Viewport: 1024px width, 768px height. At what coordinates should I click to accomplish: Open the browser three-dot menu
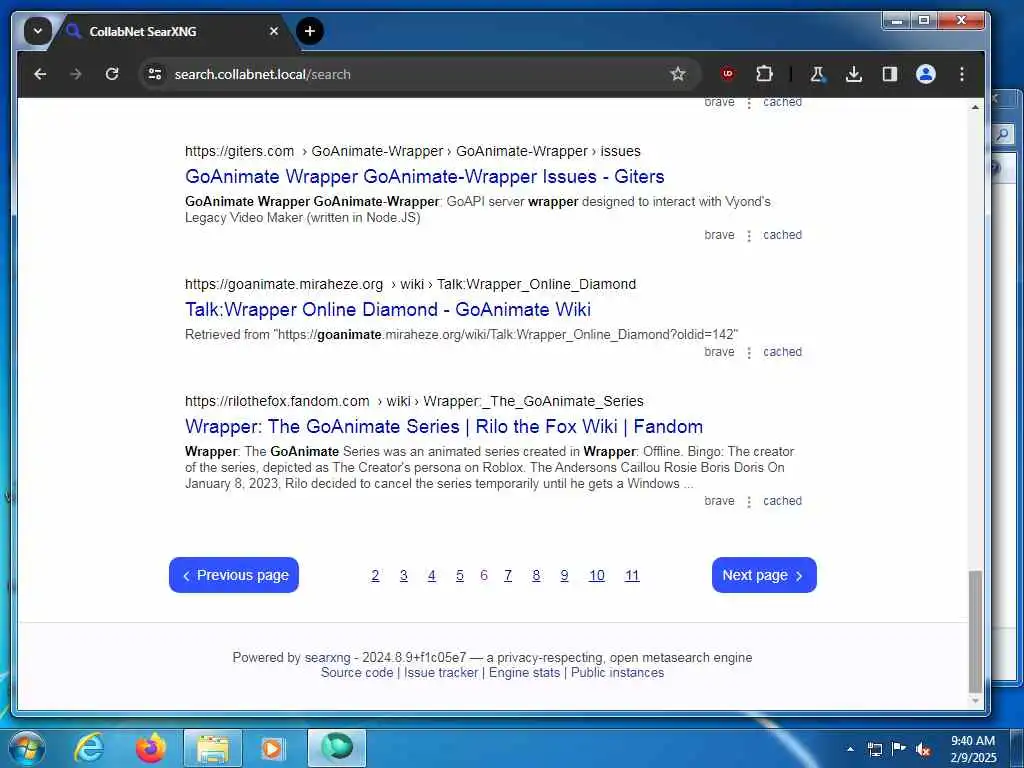[x=962, y=74]
